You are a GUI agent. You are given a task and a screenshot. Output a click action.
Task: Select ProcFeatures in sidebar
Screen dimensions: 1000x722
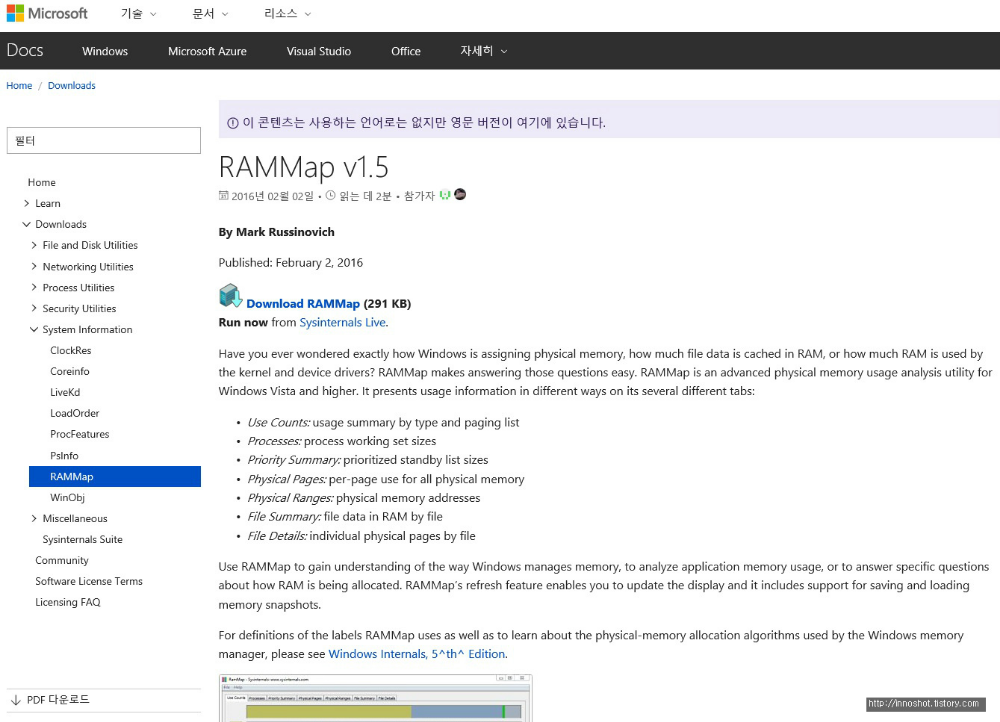(x=80, y=434)
